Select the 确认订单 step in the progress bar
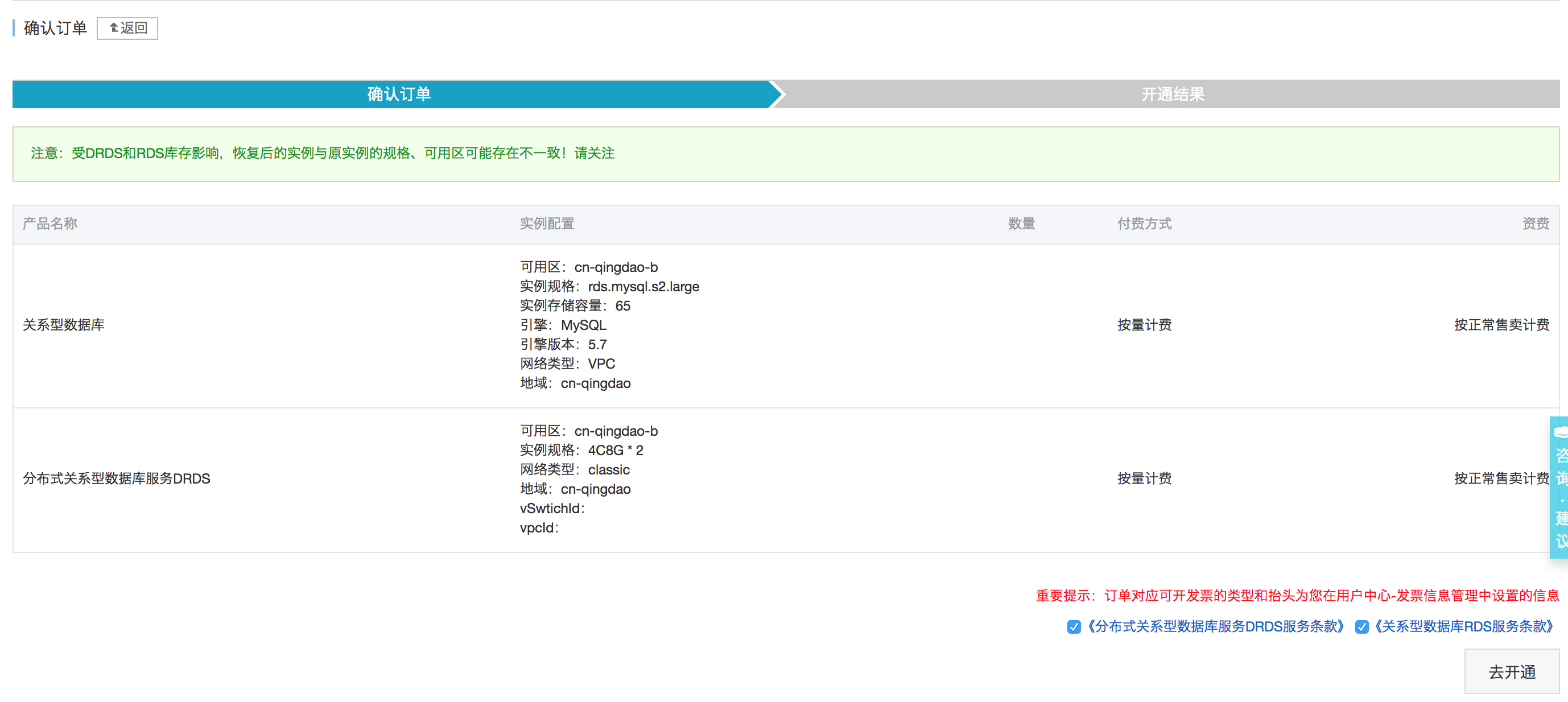The width and height of the screenshot is (1568, 702). click(399, 94)
